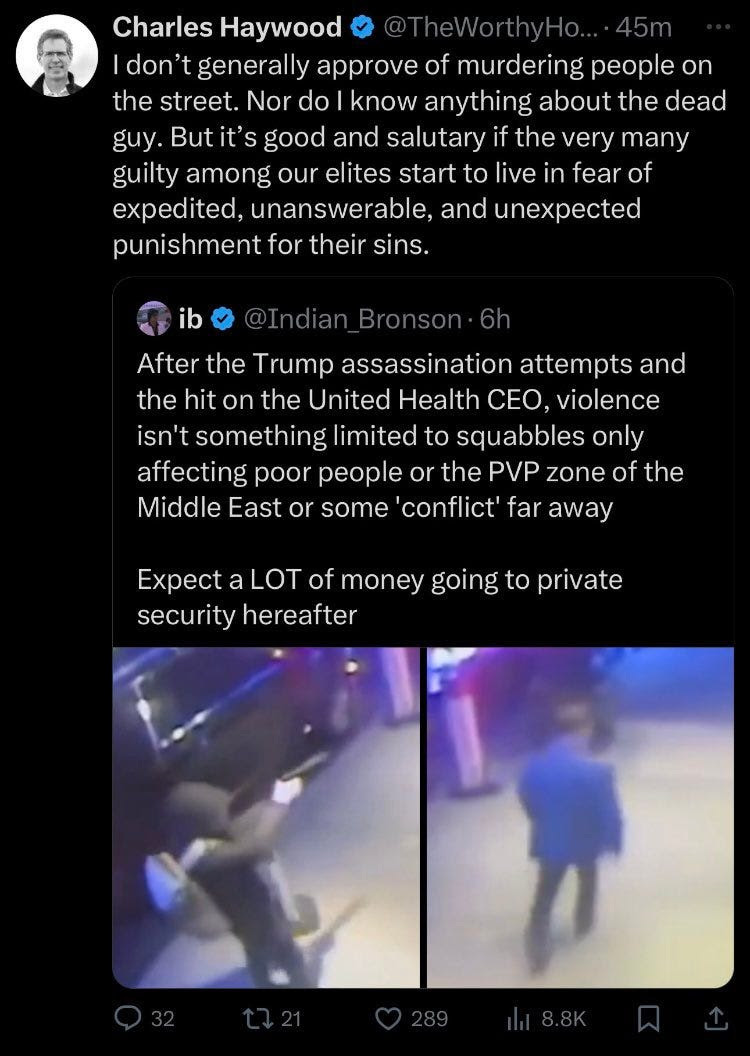Click the 6h quoted post timestamp
Viewport: 750px width, 1056px height.
[495, 319]
